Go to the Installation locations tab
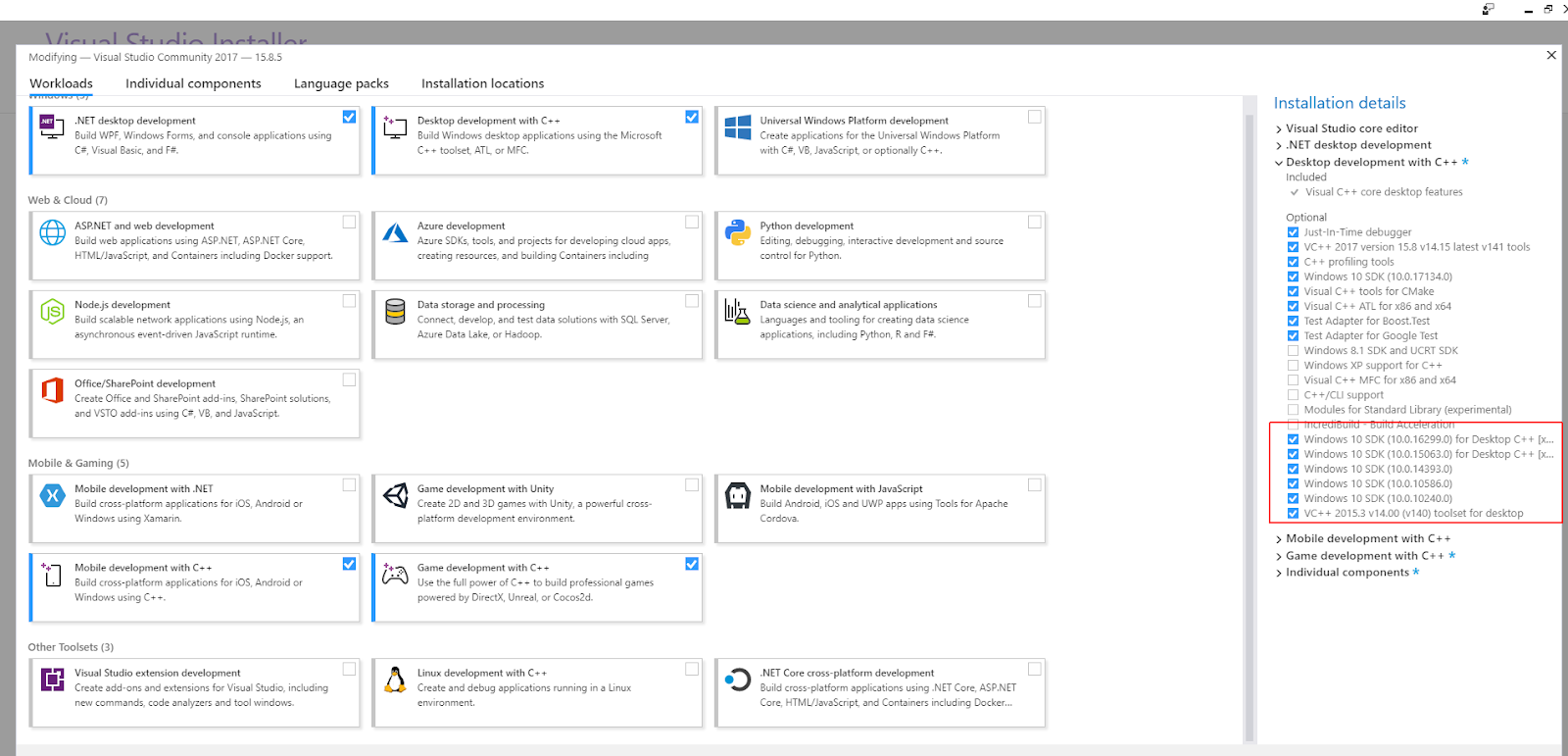 (482, 83)
